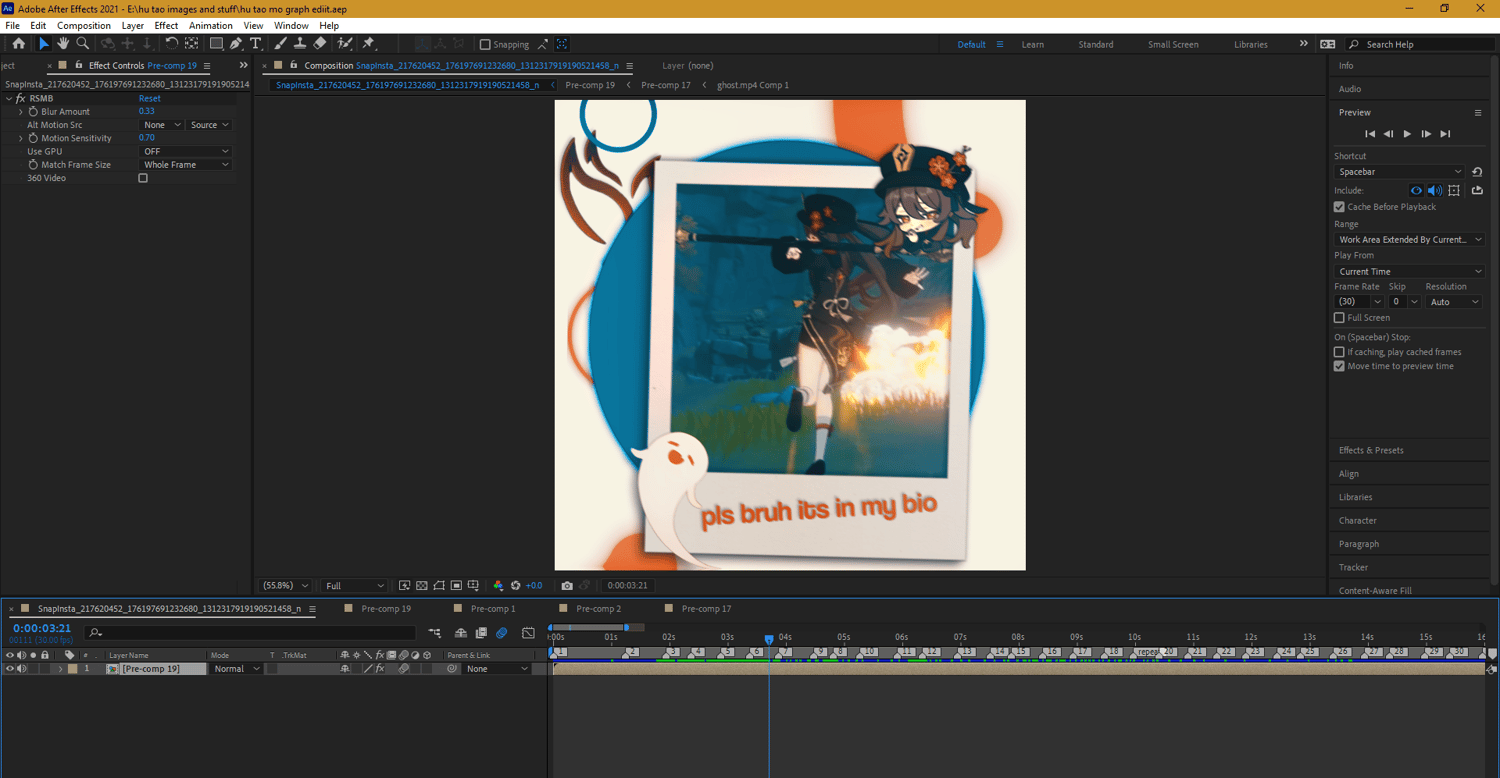Switch to the Learn workspace
Screen dimensions: 1500x778
point(1033,45)
